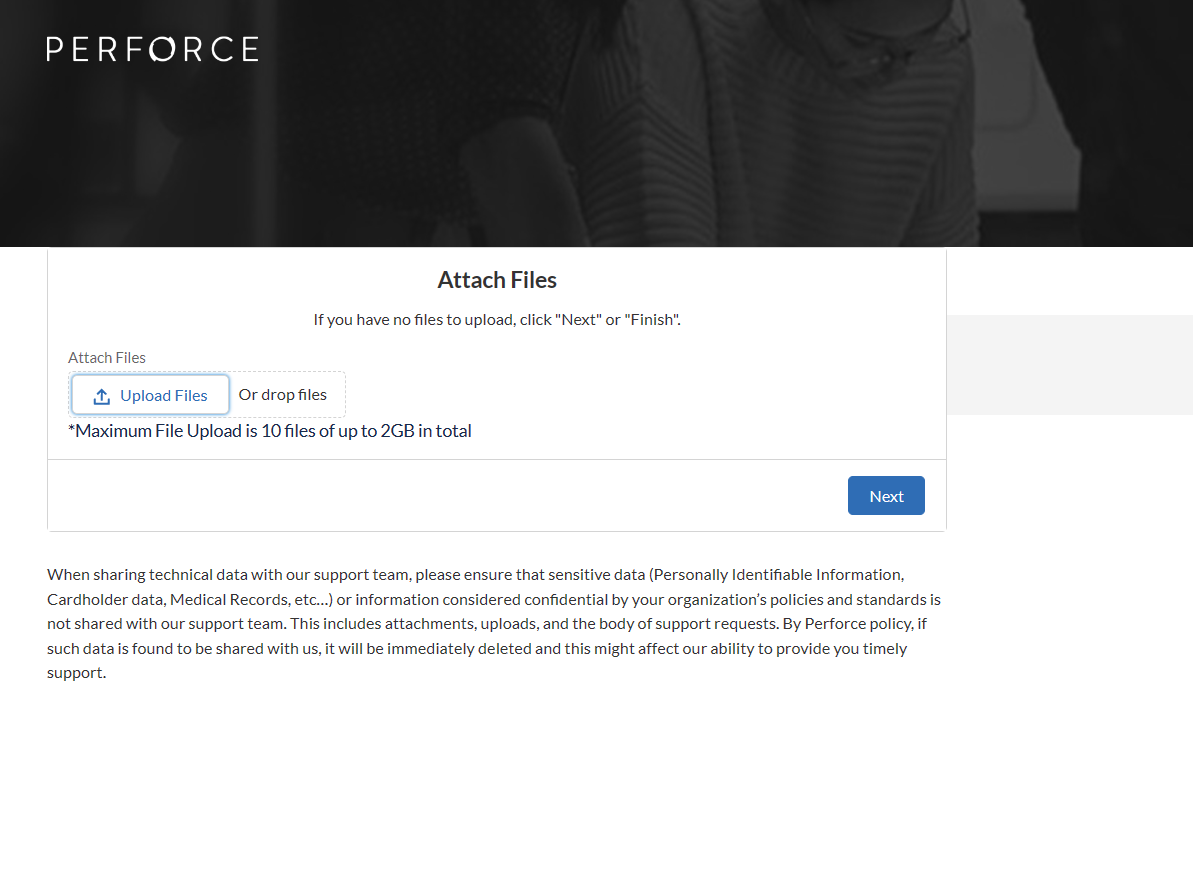
Task: Click the final word "support." of disclaimer
Action: pyautogui.click(x=76, y=673)
